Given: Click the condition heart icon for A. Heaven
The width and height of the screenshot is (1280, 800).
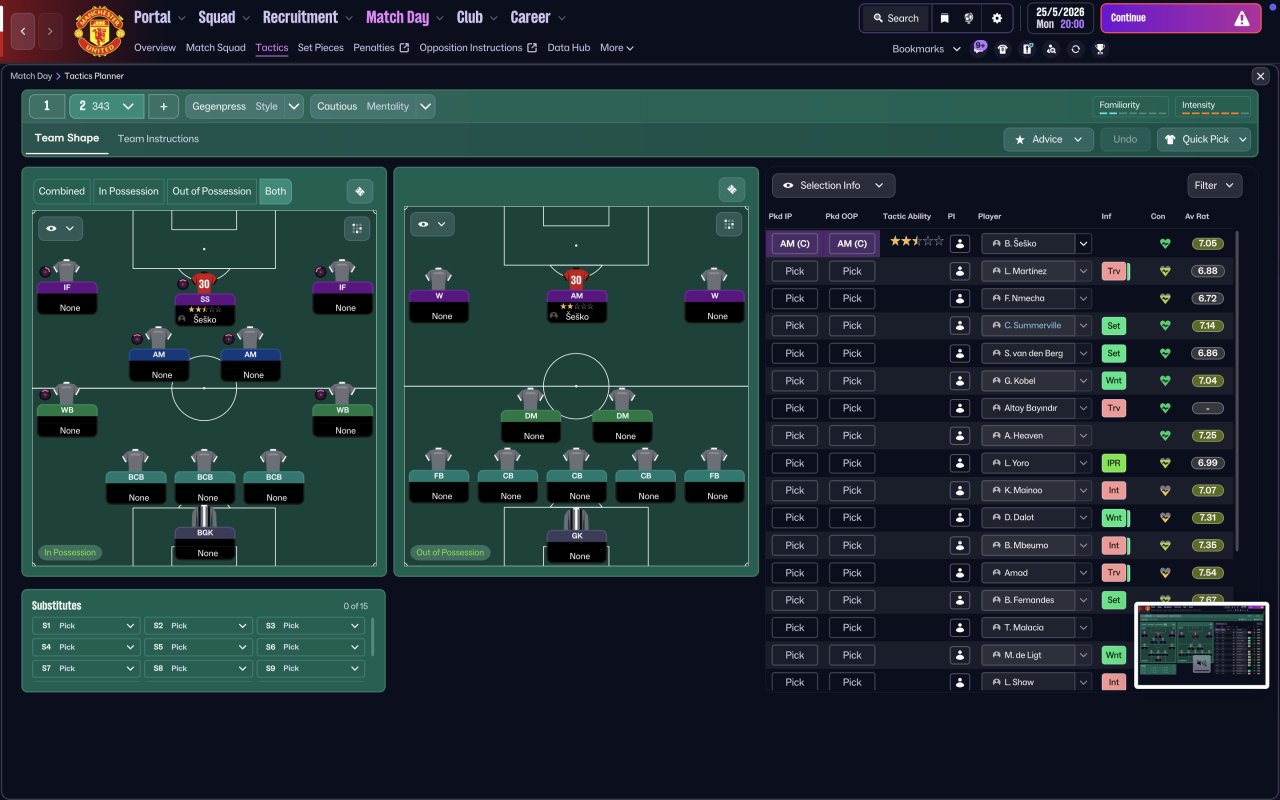Looking at the screenshot, I should point(1165,435).
